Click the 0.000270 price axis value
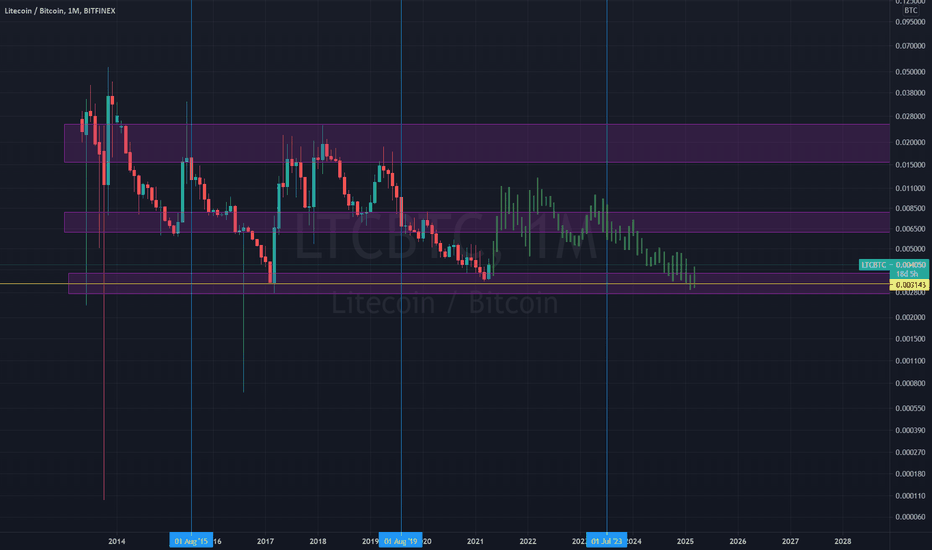932x550 pixels. click(911, 452)
